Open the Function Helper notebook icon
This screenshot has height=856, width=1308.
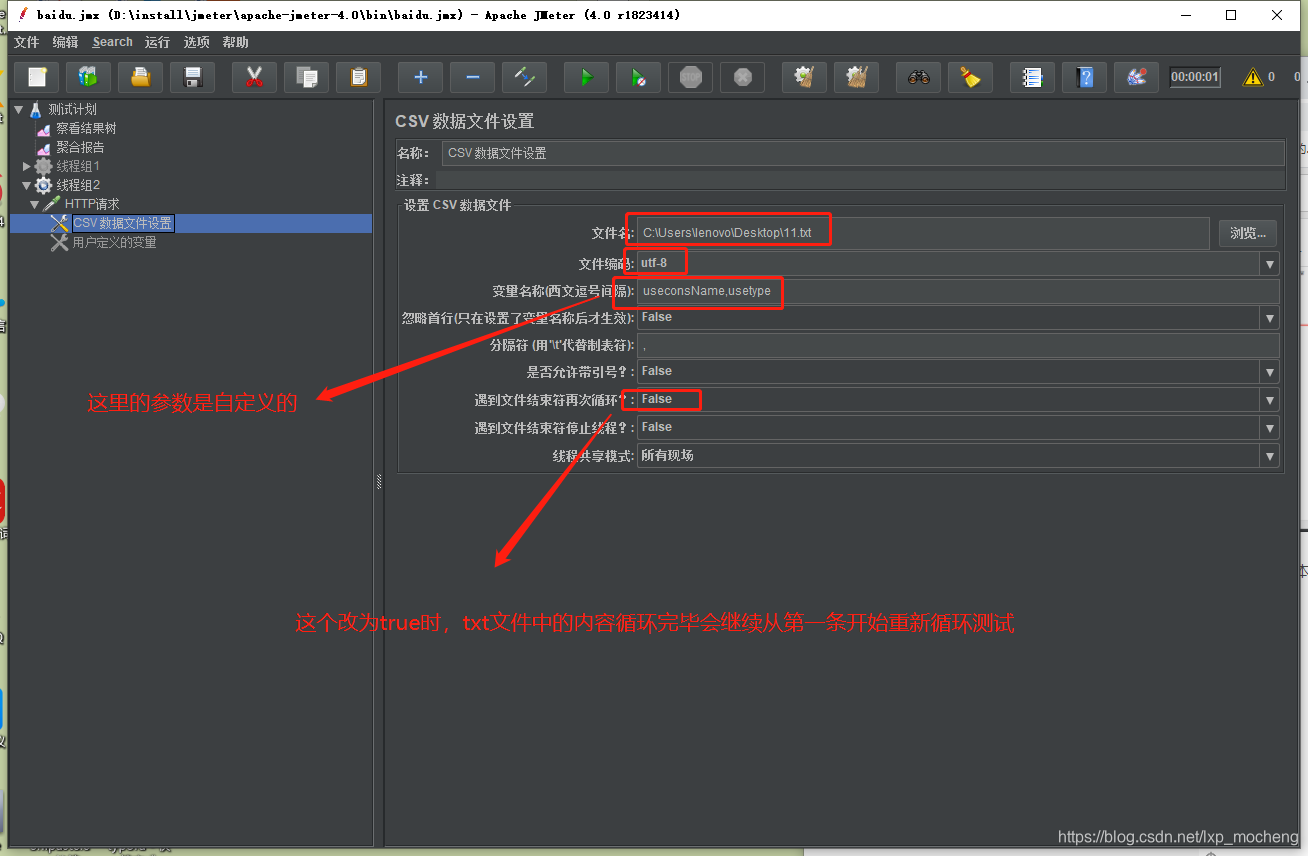(x=1032, y=77)
